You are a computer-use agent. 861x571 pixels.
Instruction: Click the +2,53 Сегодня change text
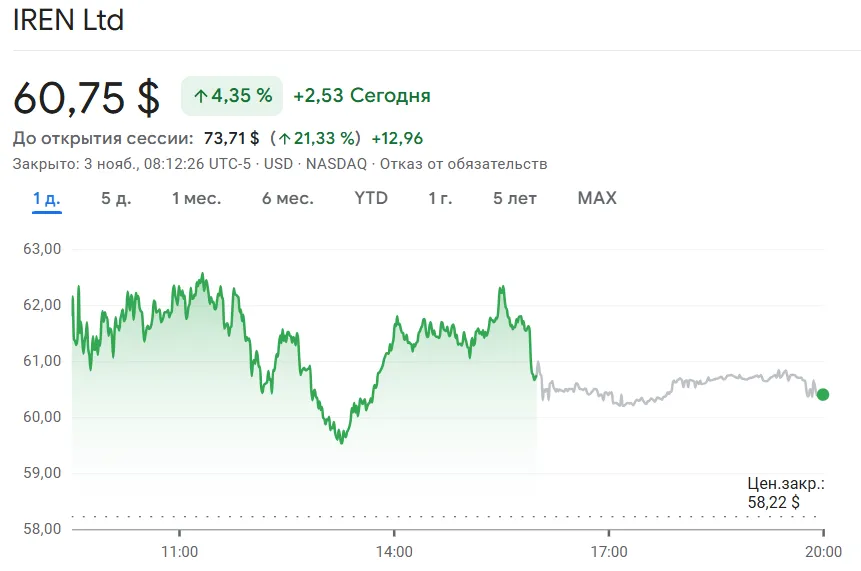(362, 96)
